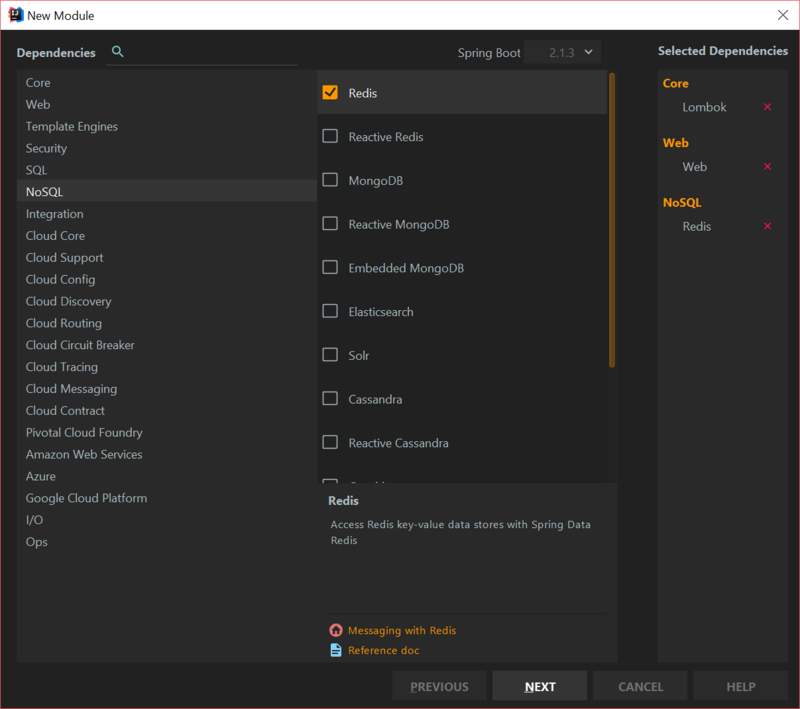Click the Reference doc file icon
Viewport: 800px width, 709px height.
[x=336, y=651]
